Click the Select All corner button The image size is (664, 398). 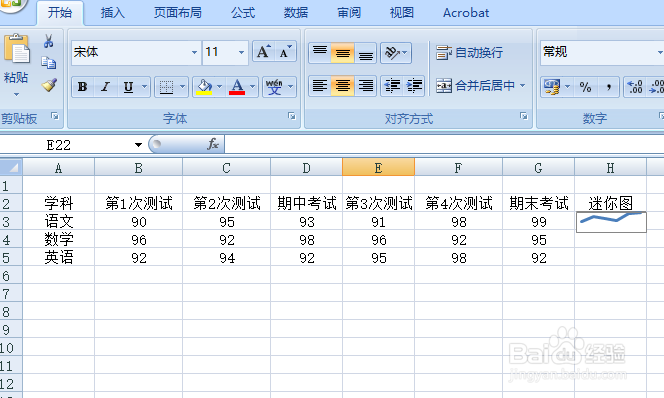point(11,167)
